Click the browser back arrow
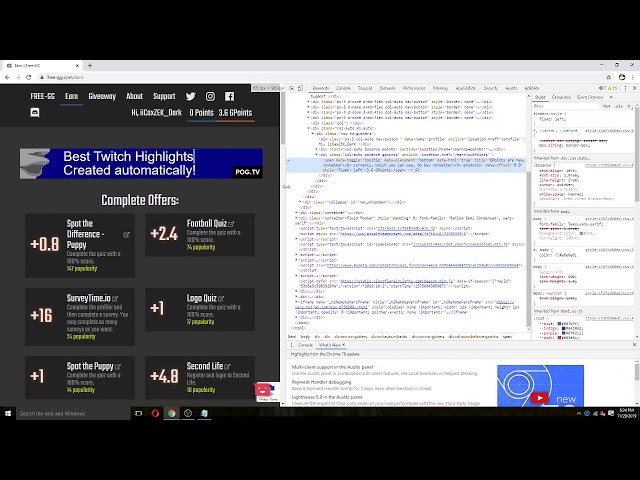The image size is (640, 480). coord(7,77)
